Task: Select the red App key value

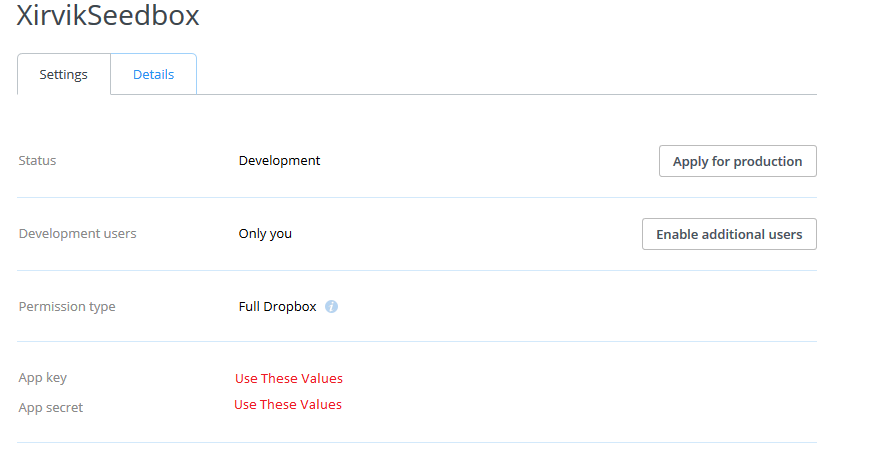Action: (x=288, y=379)
